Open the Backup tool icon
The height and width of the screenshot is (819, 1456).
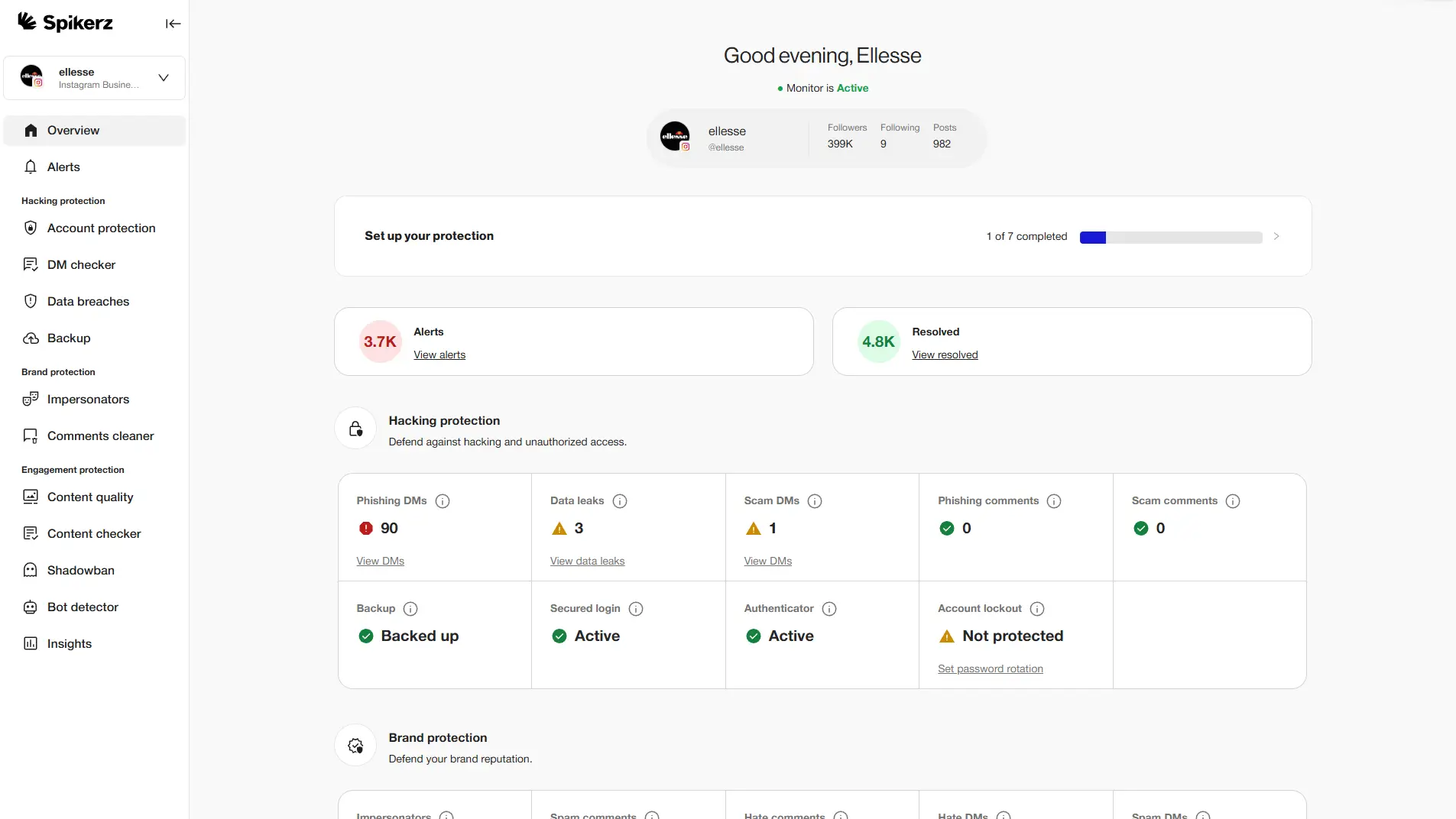pyautogui.click(x=31, y=338)
